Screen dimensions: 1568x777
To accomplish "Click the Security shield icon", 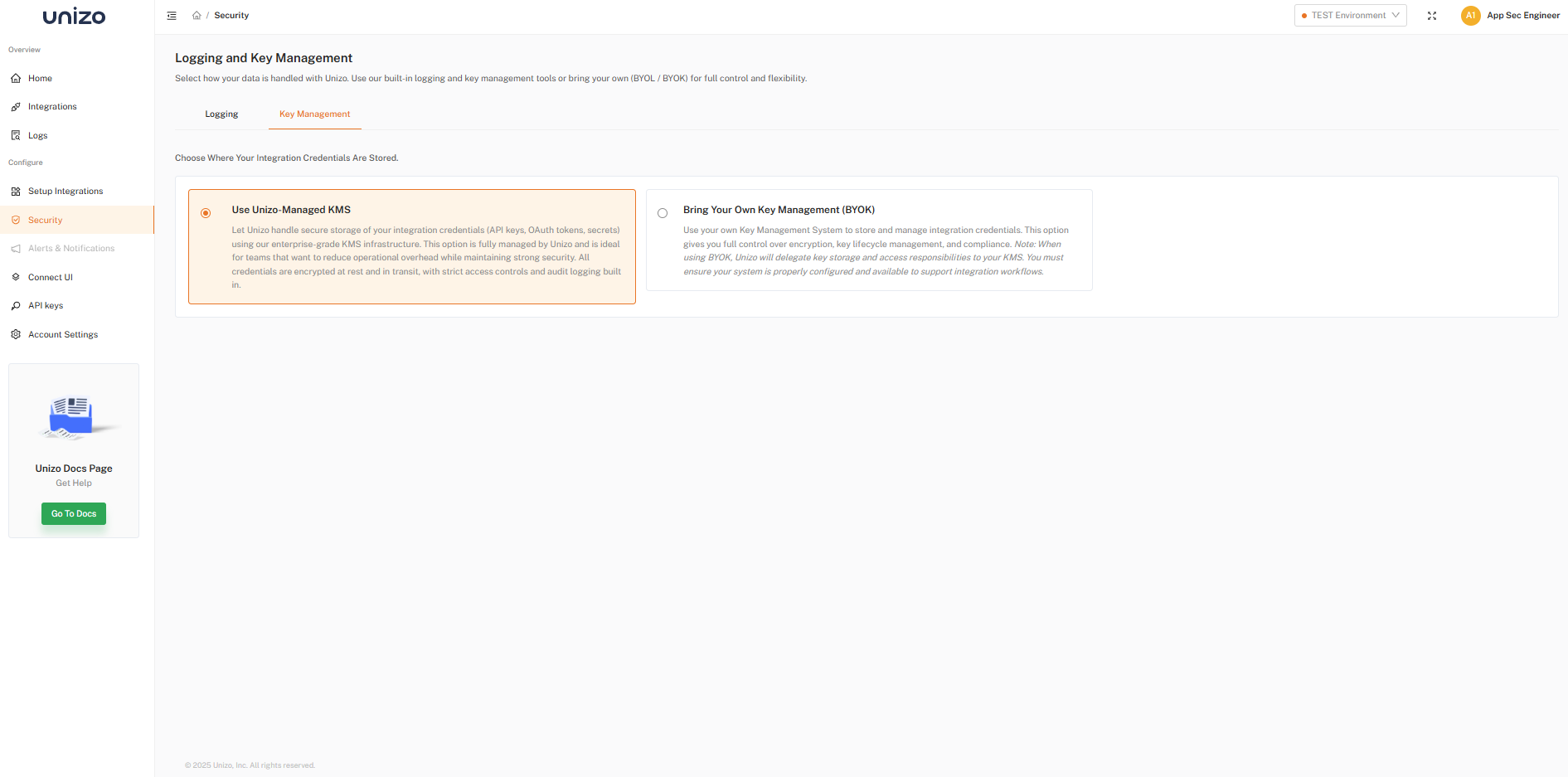I will (16, 221).
